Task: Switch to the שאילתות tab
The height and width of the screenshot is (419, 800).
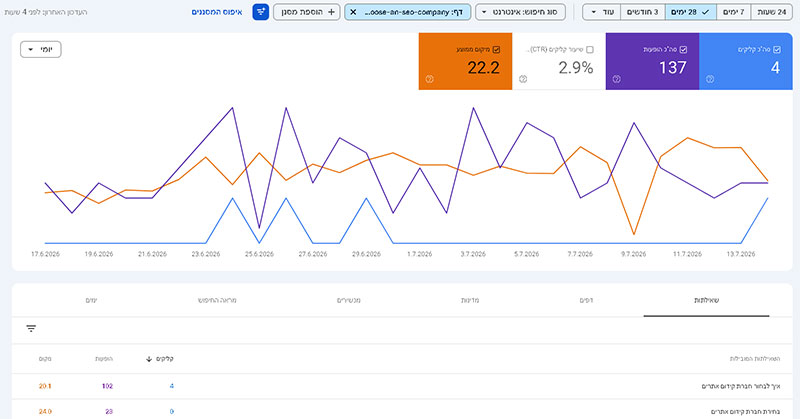Action: [706, 301]
